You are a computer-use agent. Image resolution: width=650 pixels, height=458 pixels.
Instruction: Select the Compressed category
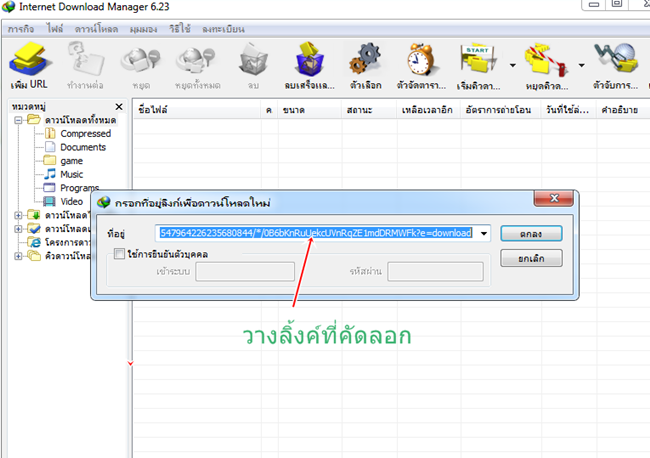(x=85, y=133)
